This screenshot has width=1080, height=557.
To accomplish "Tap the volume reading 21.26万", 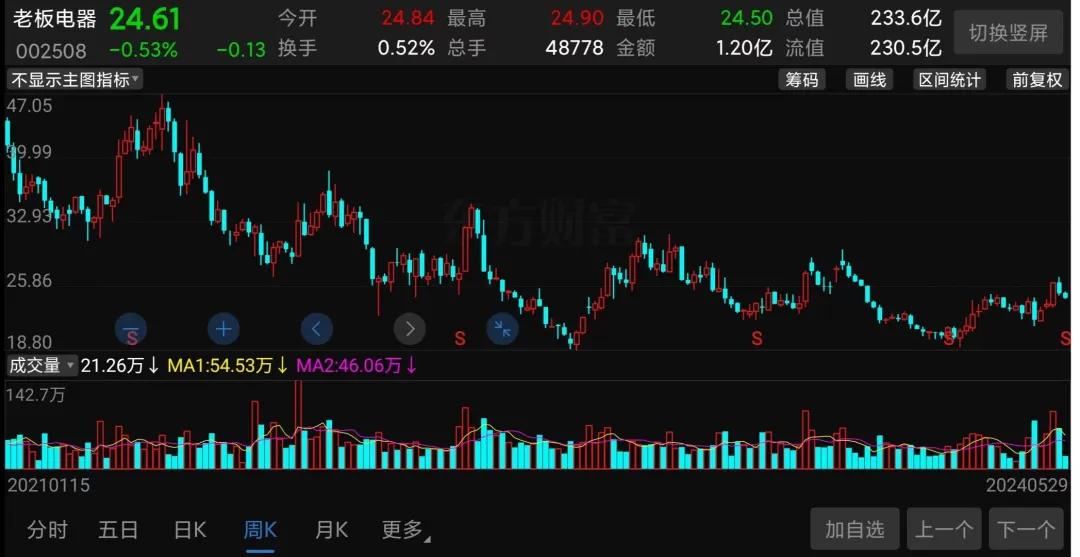I will coord(120,366).
